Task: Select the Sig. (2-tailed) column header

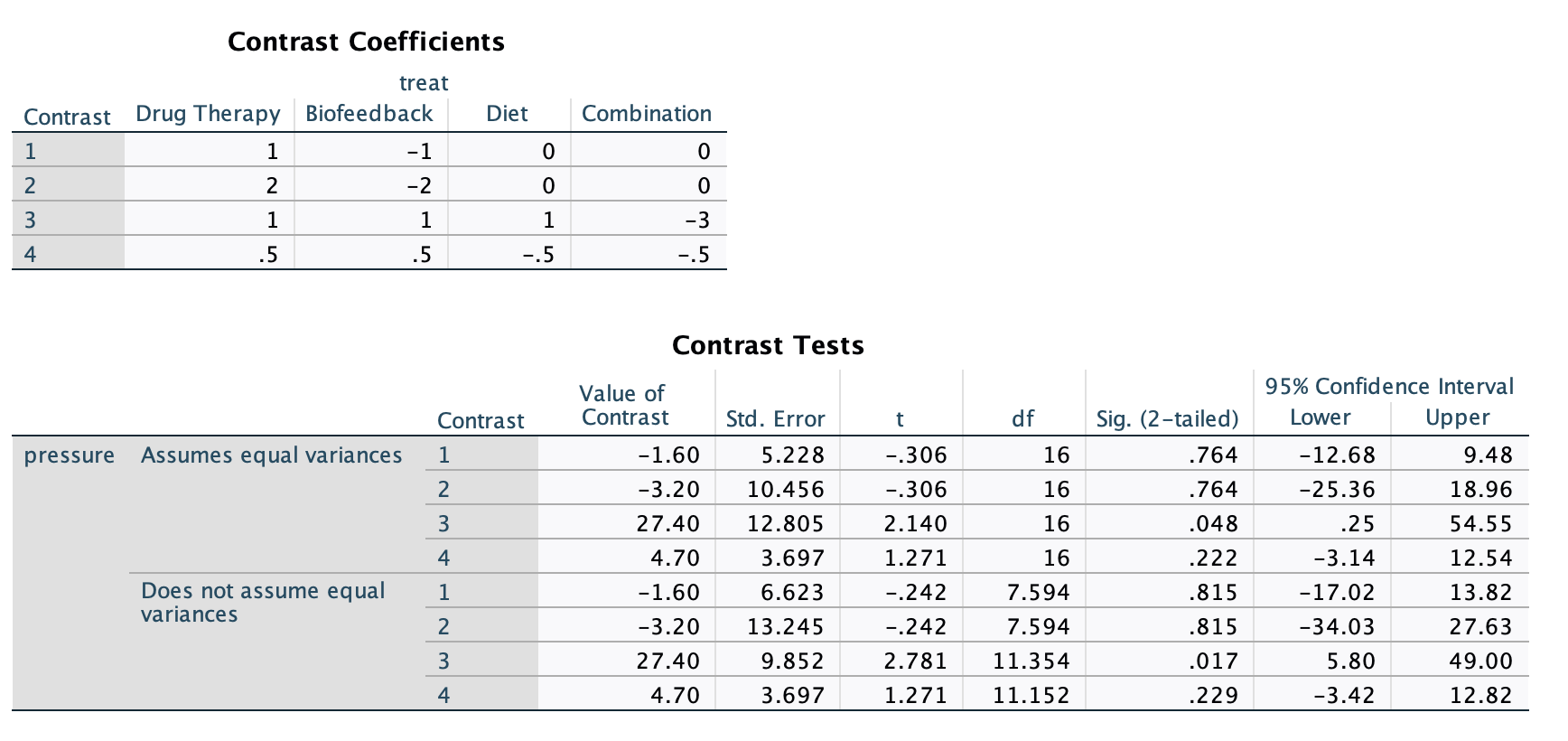Action: pos(1167,418)
